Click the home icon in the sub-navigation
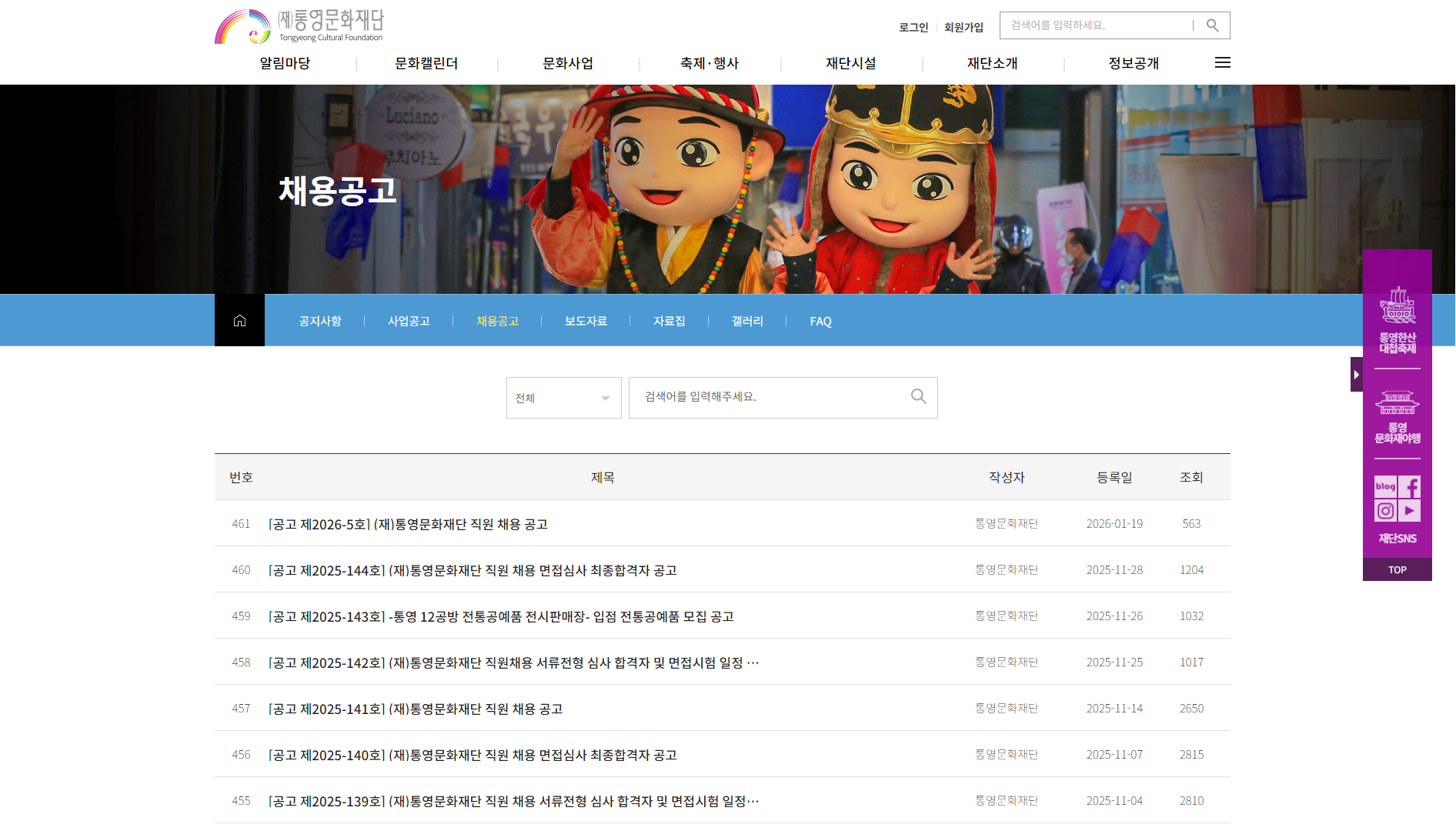 pos(239,321)
